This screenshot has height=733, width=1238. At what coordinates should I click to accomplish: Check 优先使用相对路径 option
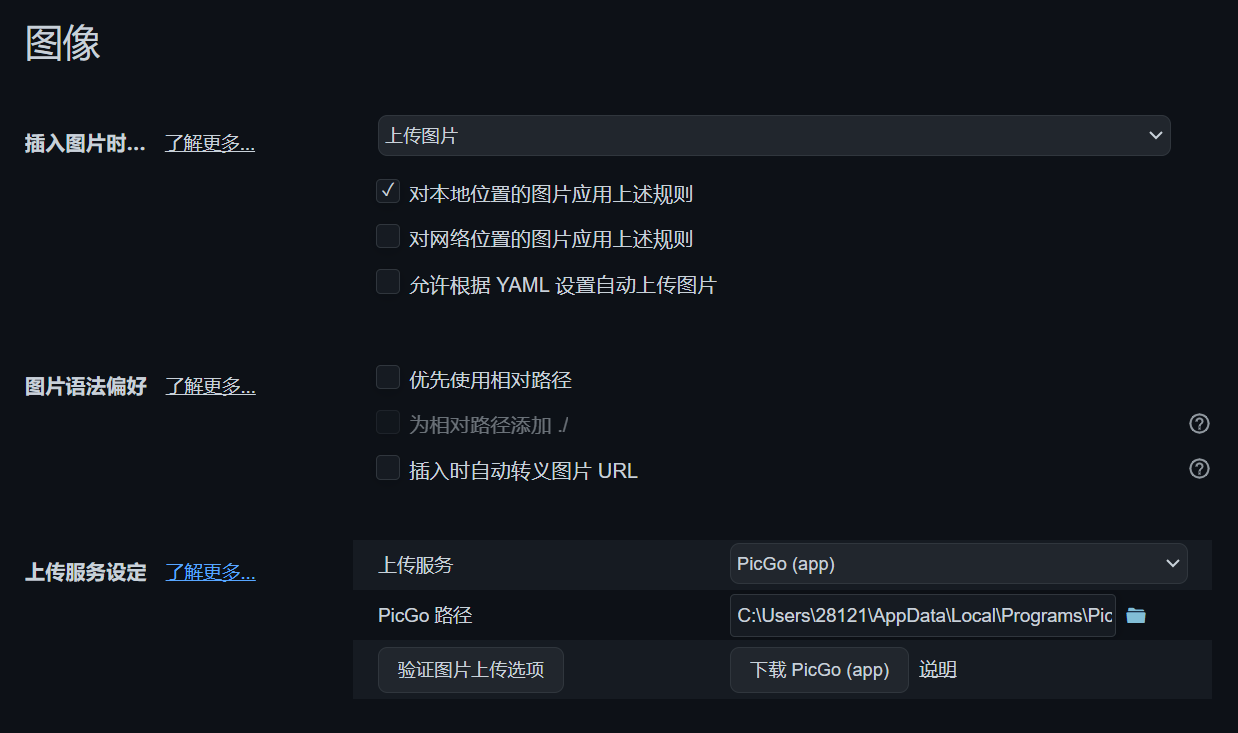click(x=388, y=378)
